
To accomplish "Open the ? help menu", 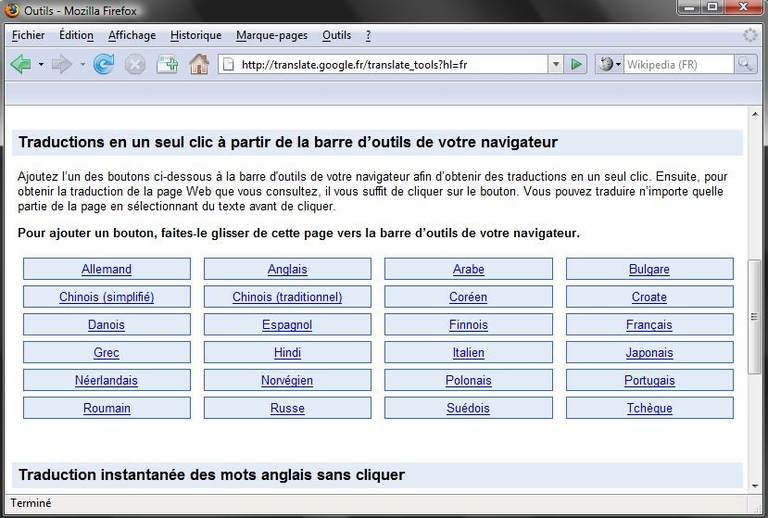I will coord(368,35).
